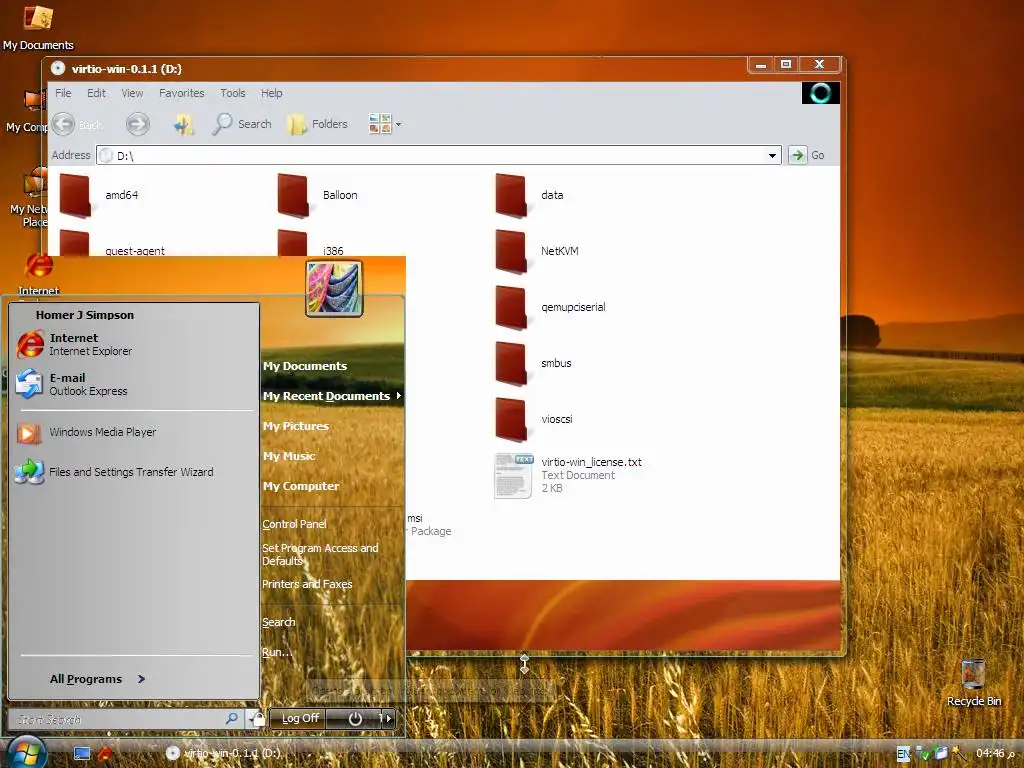Open the View menu

(x=132, y=93)
